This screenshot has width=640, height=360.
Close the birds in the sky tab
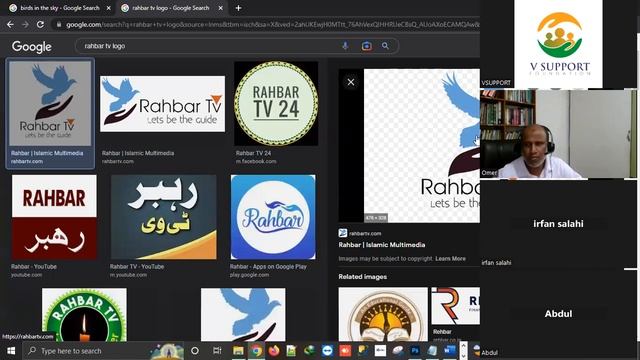tap(109, 8)
